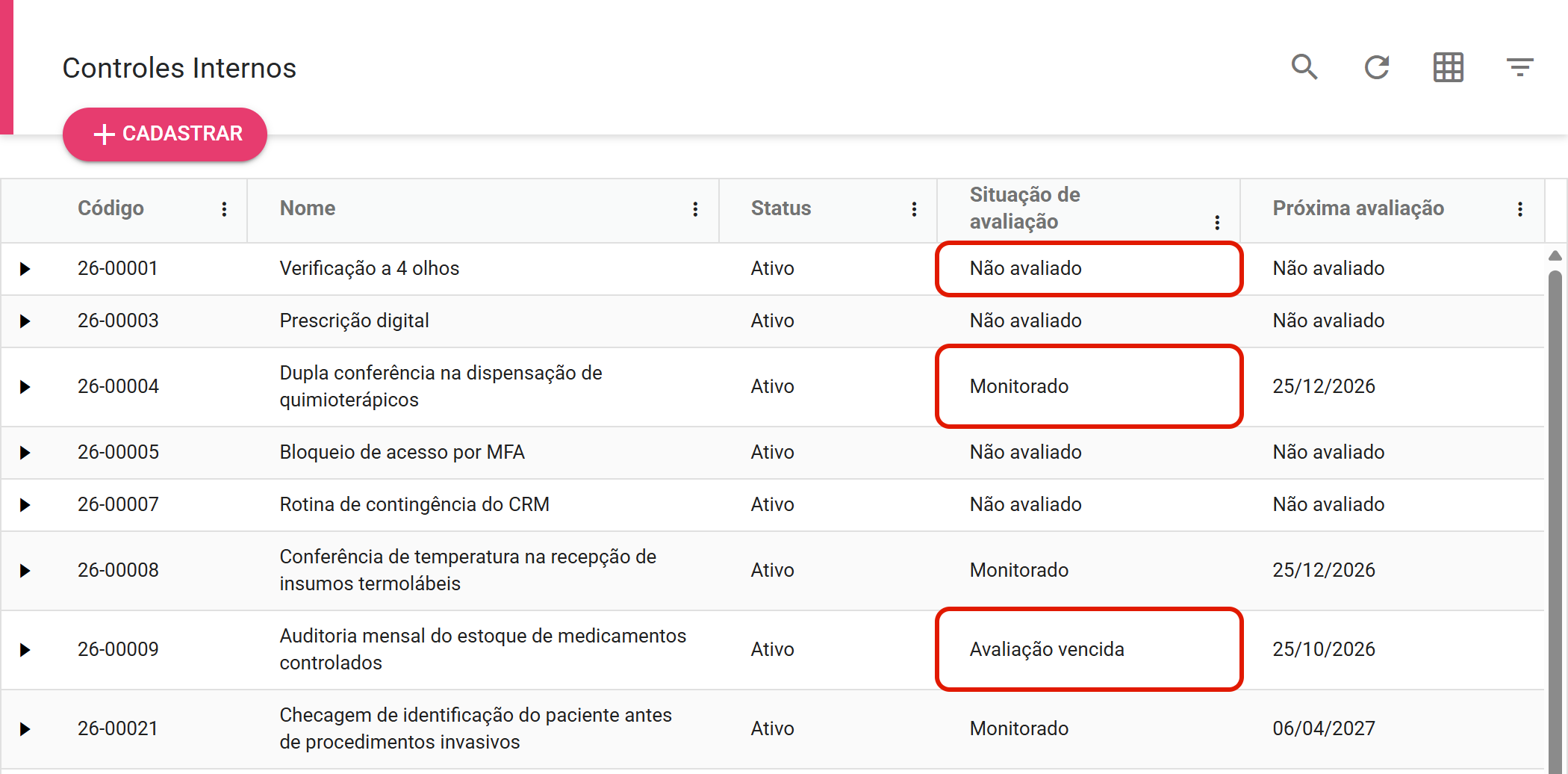
Task: Sort by the Código column header
Action: pyautogui.click(x=111, y=208)
